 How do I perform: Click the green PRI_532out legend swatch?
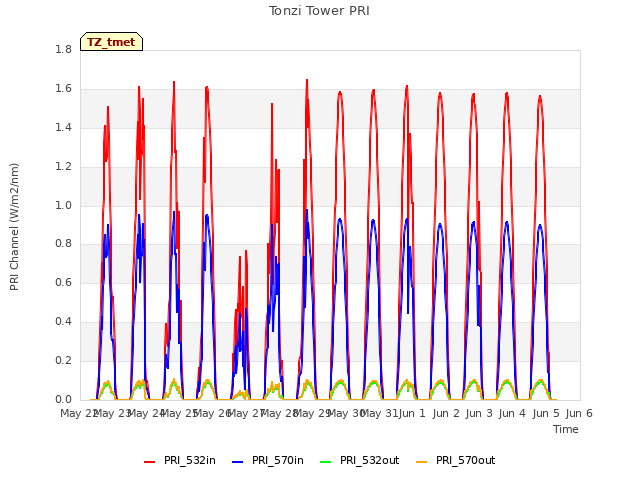[x=326, y=462]
